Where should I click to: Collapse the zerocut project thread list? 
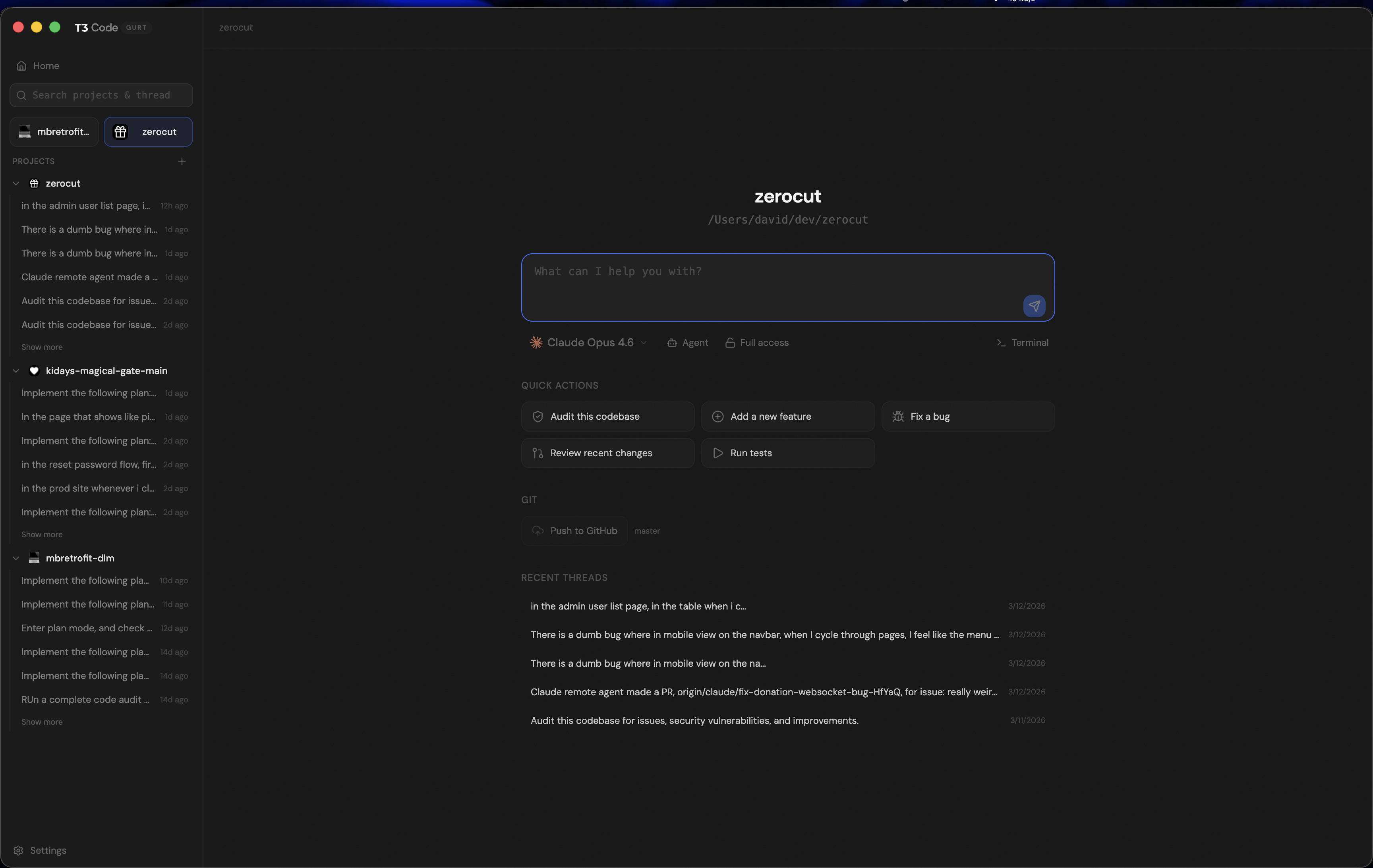pos(16,183)
